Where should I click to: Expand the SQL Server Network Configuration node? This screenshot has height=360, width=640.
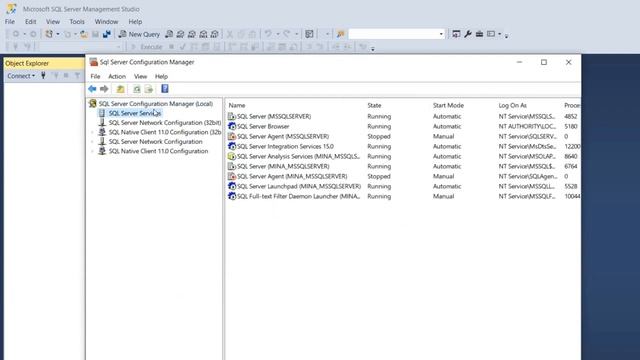92,142
